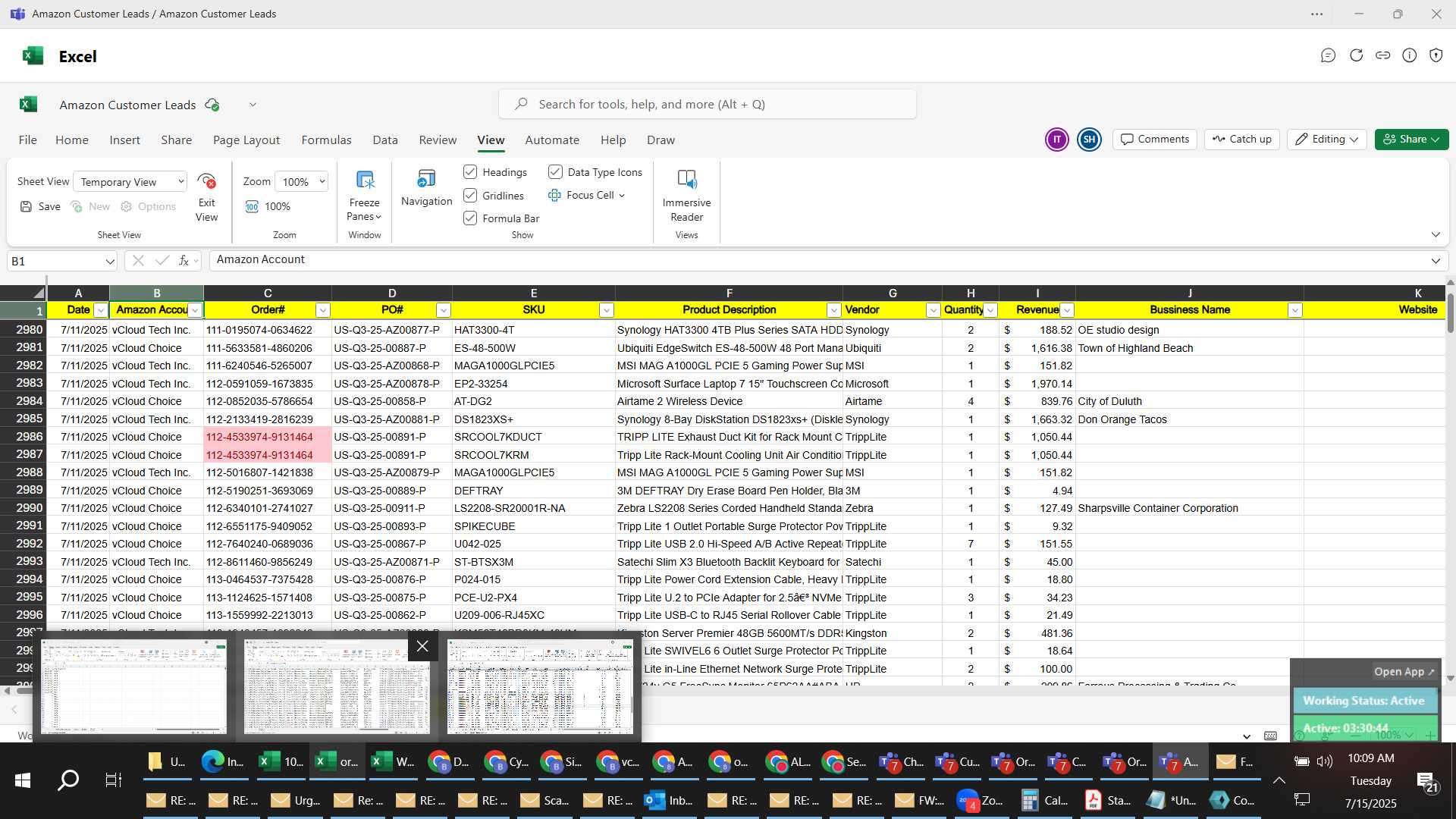Switch to the Data tab

385,140
